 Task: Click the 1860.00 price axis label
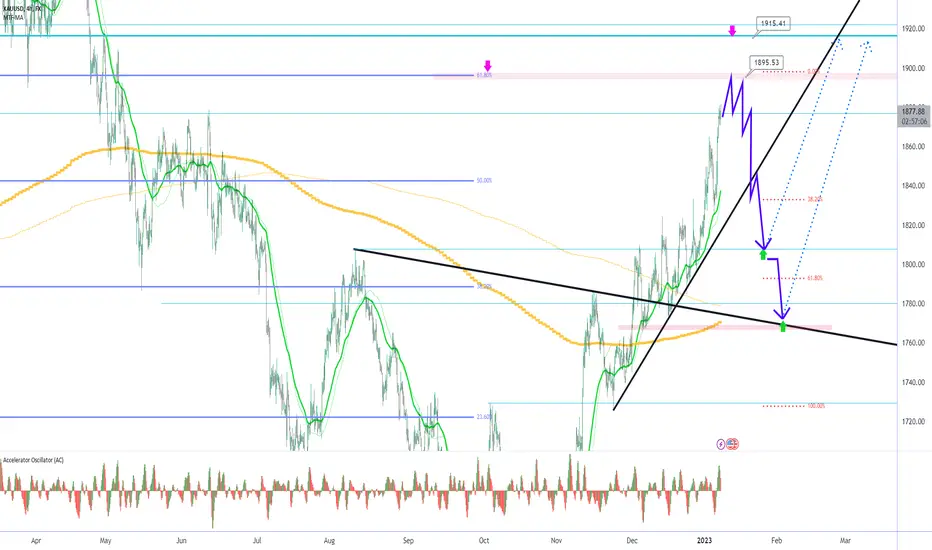[914, 146]
